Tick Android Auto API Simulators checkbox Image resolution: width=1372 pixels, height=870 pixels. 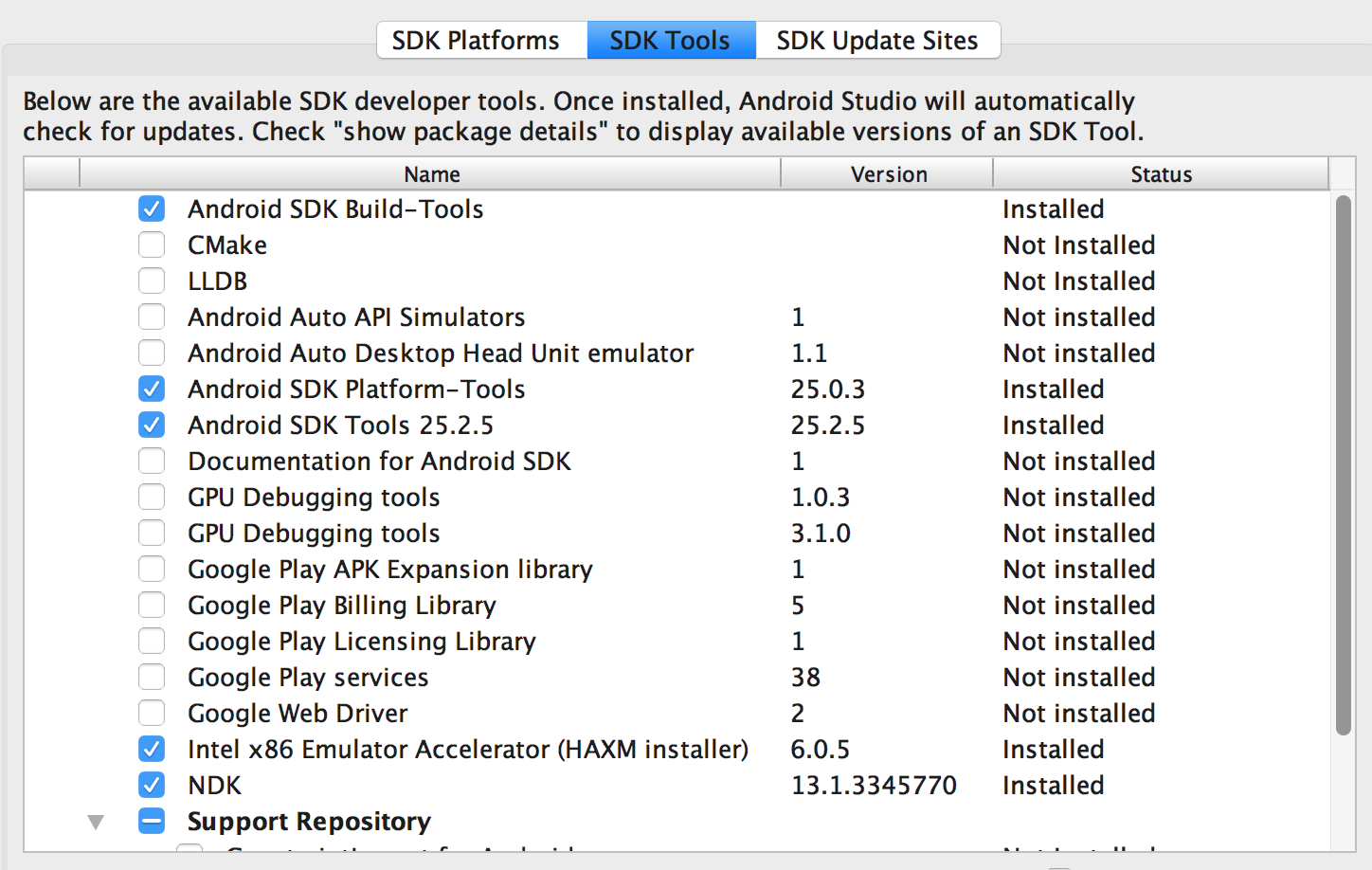coord(152,317)
